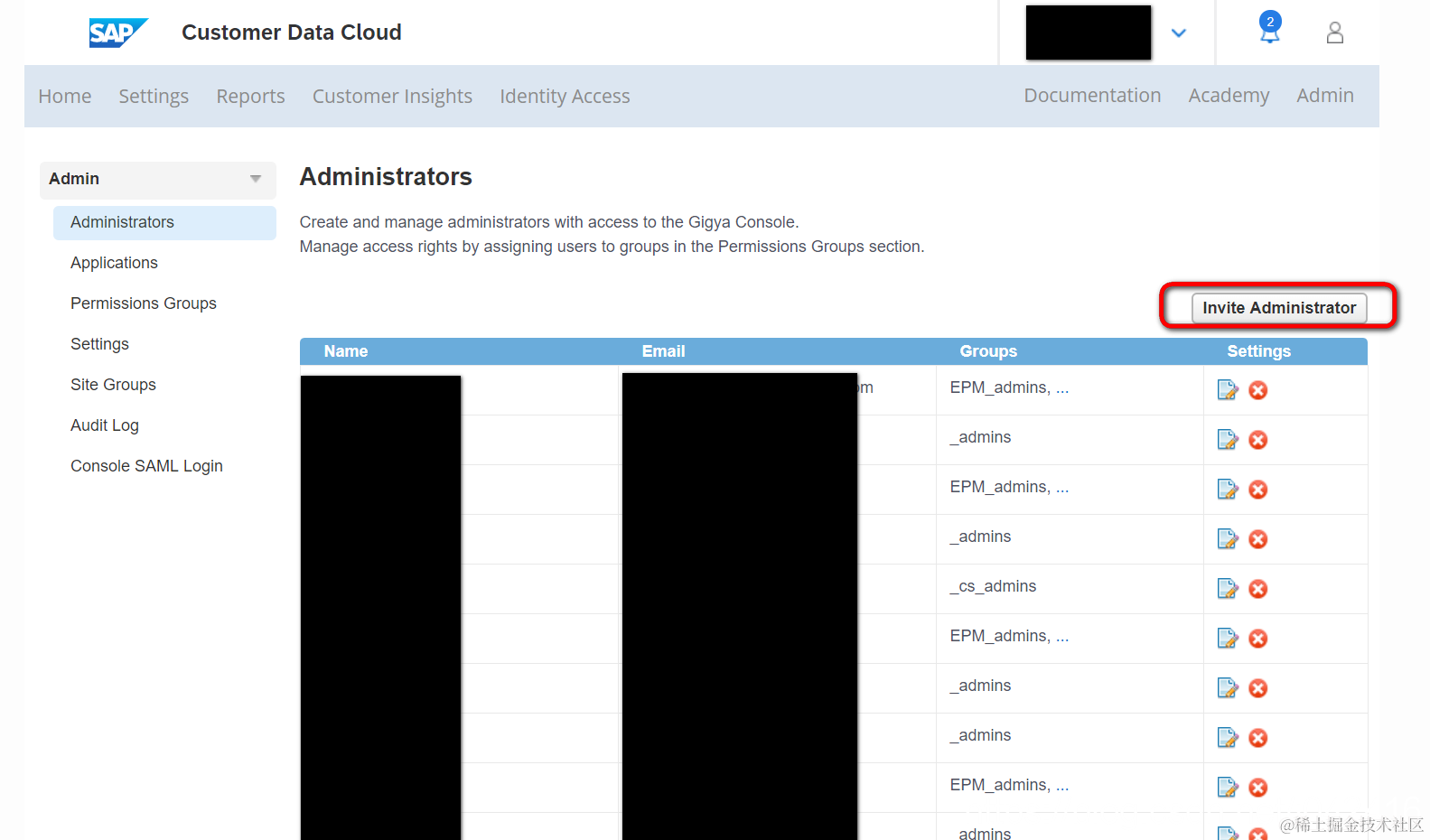Edit the administrator in the seventh table row
Image resolution: width=1430 pixels, height=840 pixels.
pos(1228,688)
